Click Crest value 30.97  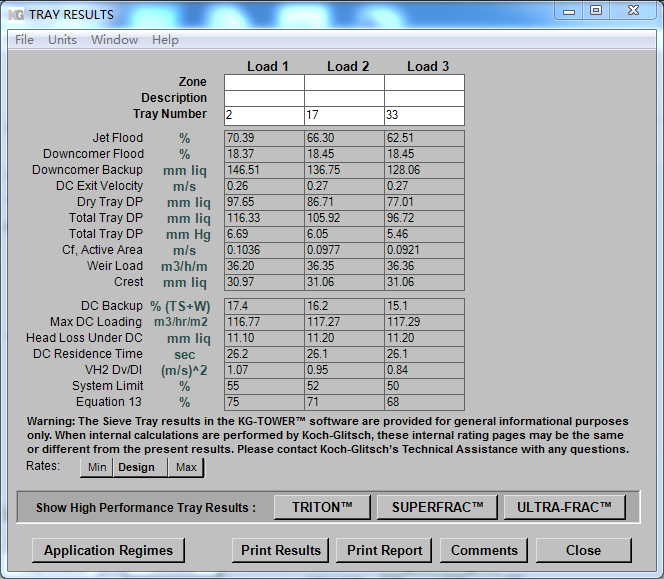pos(264,282)
